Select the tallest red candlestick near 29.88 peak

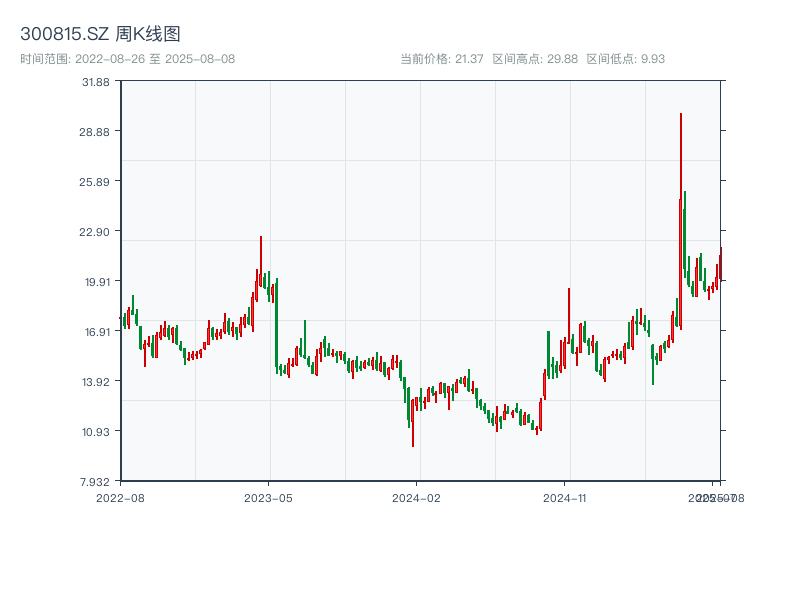pos(681,221)
